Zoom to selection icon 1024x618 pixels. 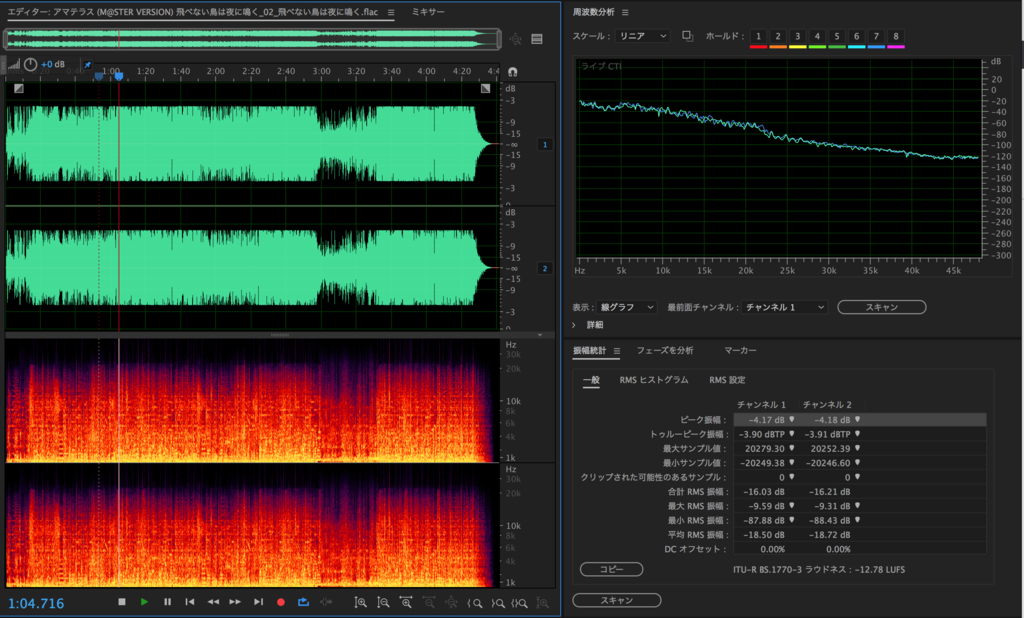[520, 603]
